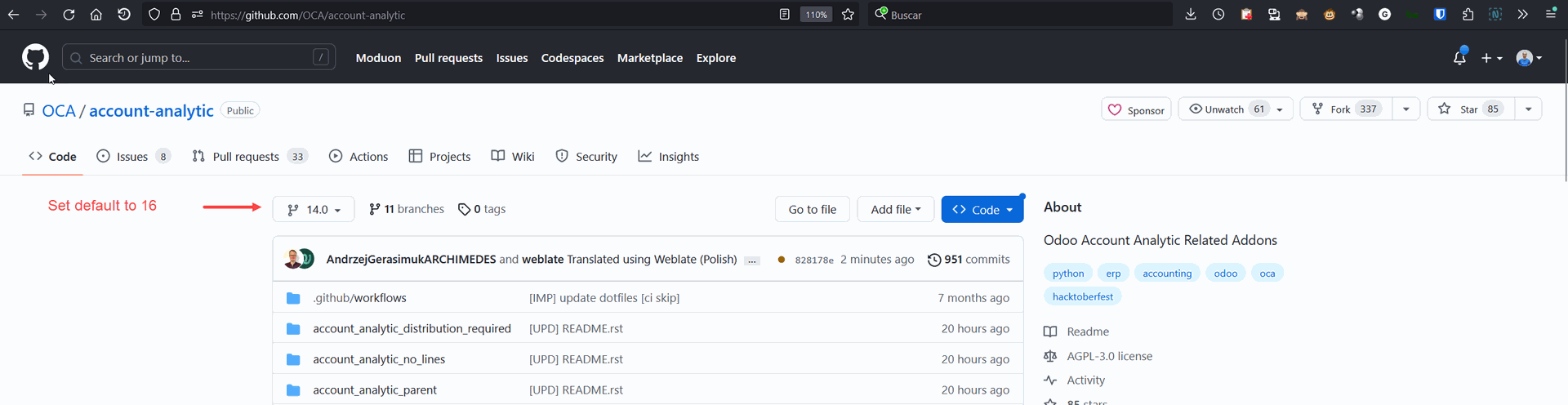Click the commit history clock icon

click(934, 260)
